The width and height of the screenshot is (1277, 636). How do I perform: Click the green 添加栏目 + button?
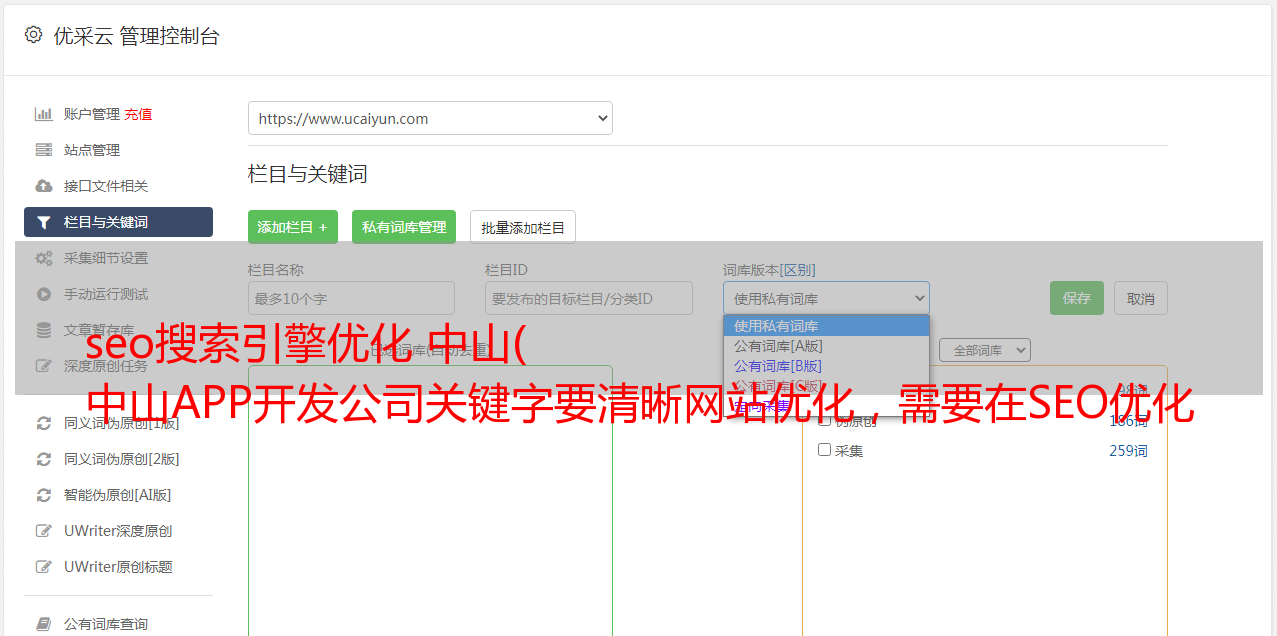[293, 227]
